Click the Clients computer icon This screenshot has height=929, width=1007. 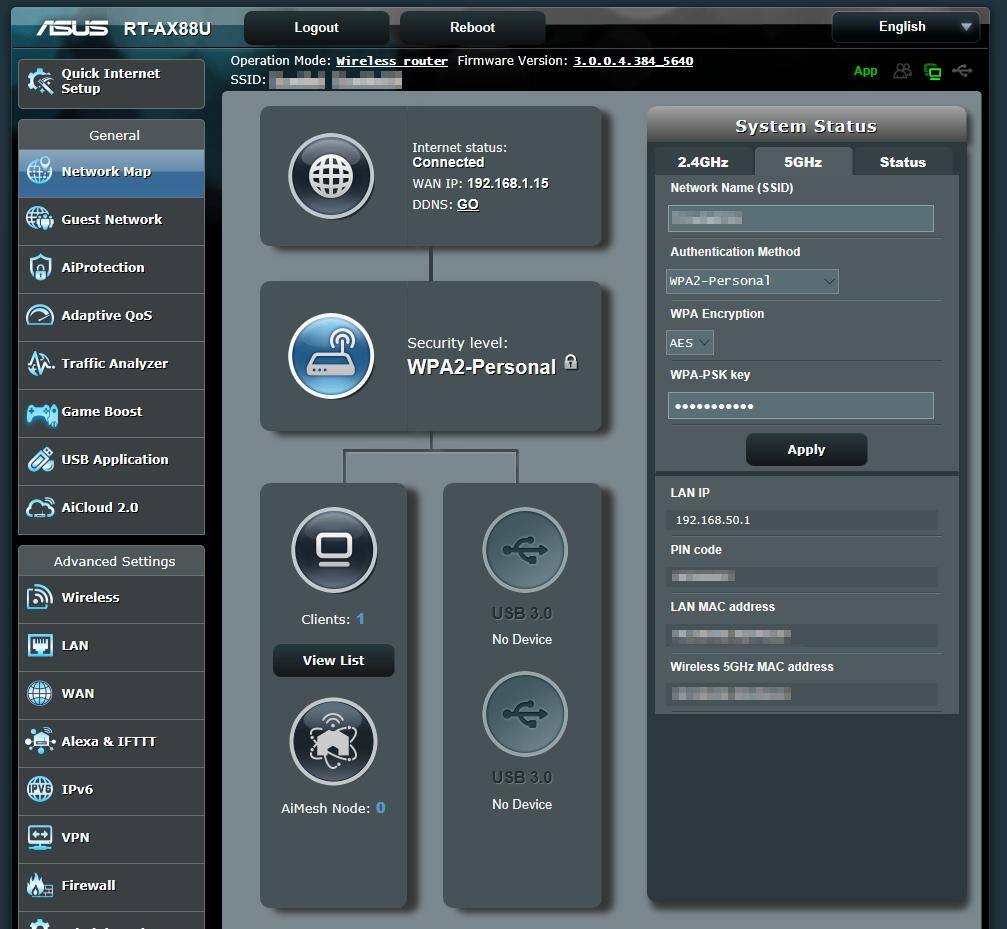[334, 549]
